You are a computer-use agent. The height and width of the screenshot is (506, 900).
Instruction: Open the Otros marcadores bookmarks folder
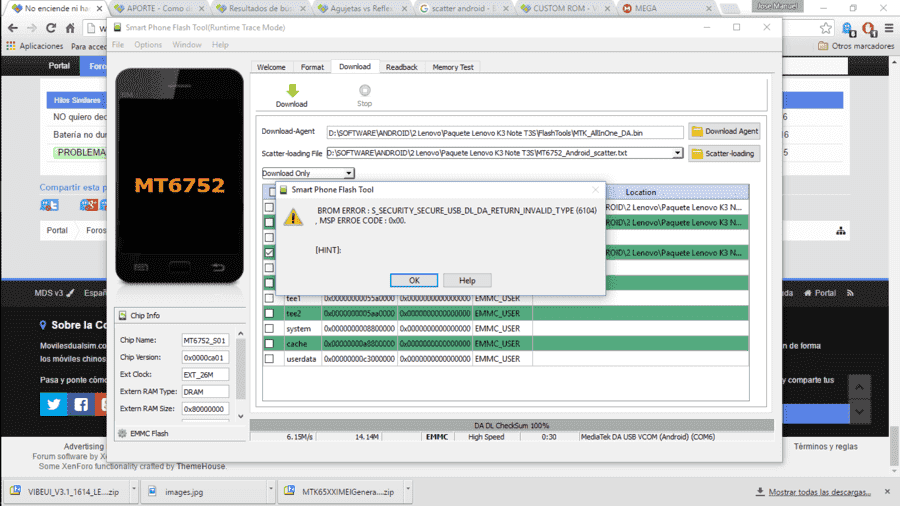(x=855, y=46)
